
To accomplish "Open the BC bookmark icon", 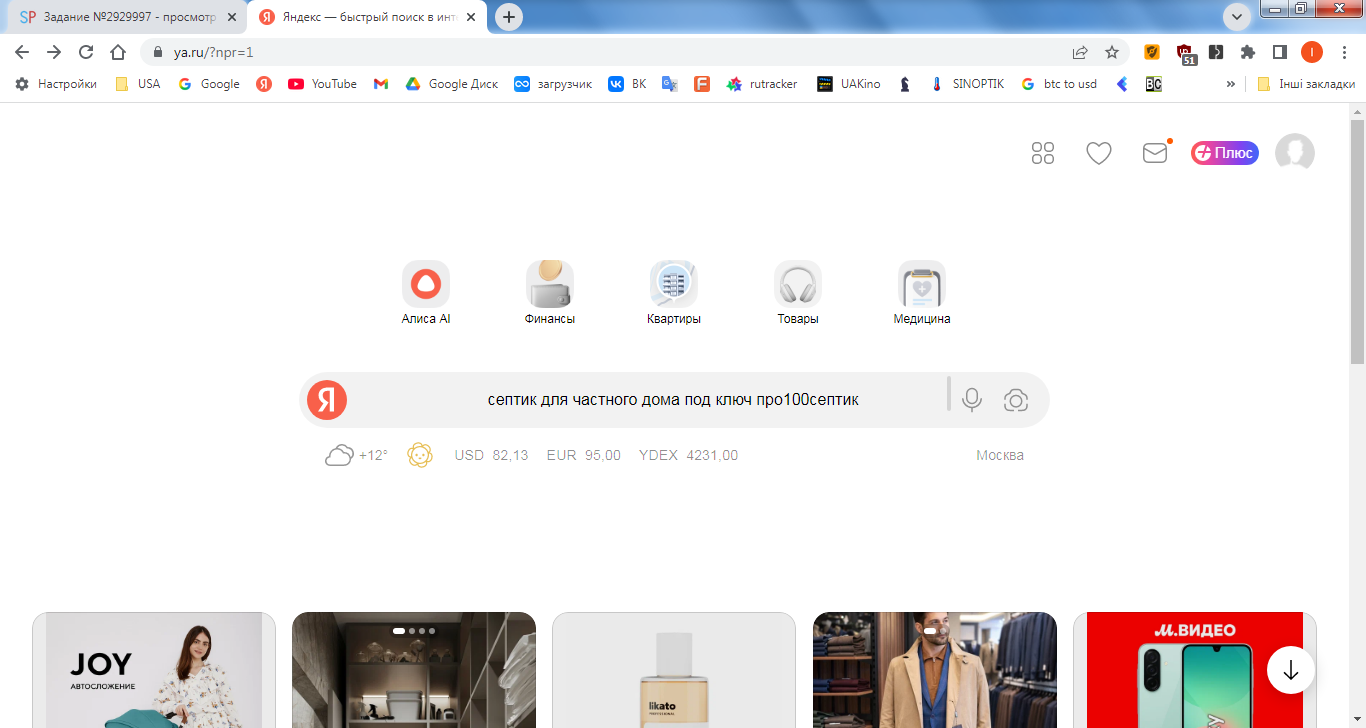I will (1153, 84).
